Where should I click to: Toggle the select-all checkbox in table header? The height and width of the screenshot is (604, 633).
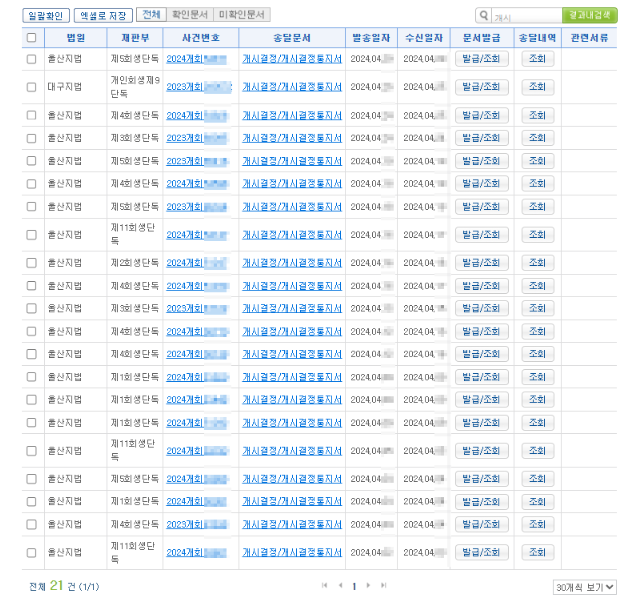click(x=31, y=37)
